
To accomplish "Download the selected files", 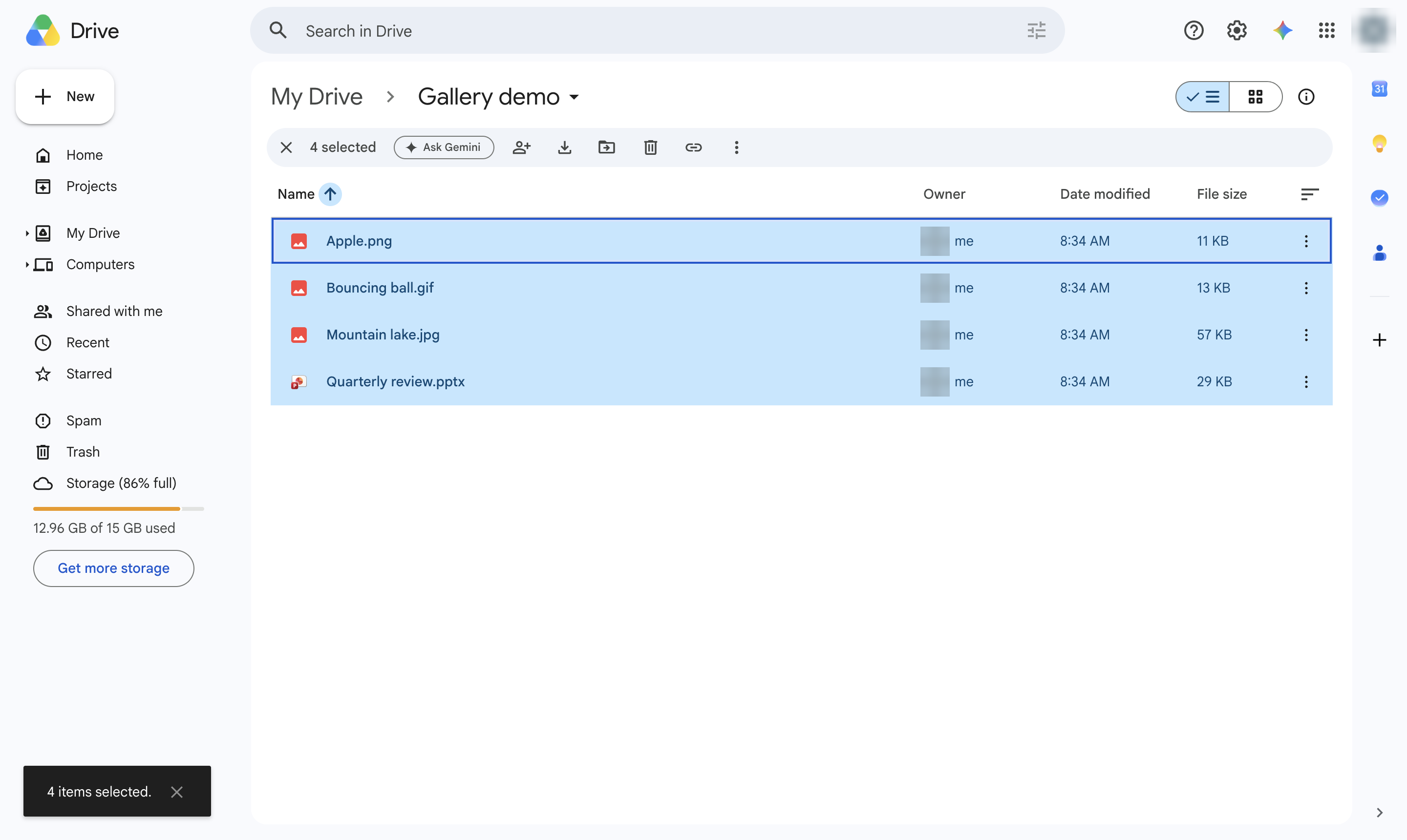I will pyautogui.click(x=564, y=147).
